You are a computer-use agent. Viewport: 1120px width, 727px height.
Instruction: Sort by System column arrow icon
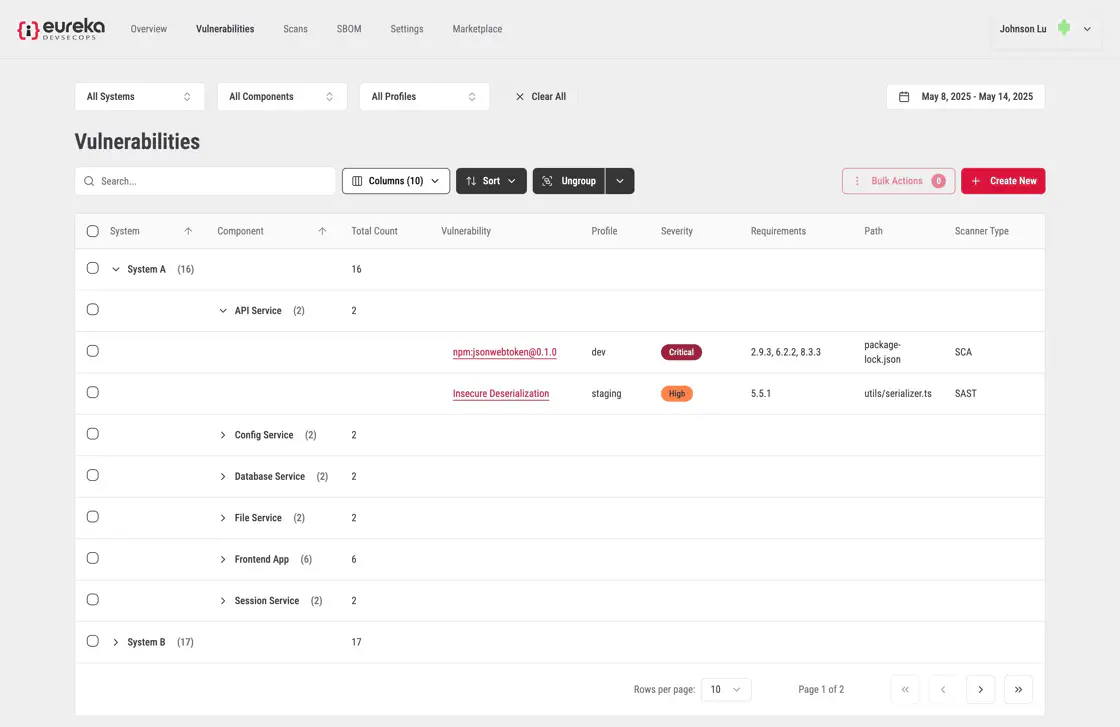click(188, 231)
